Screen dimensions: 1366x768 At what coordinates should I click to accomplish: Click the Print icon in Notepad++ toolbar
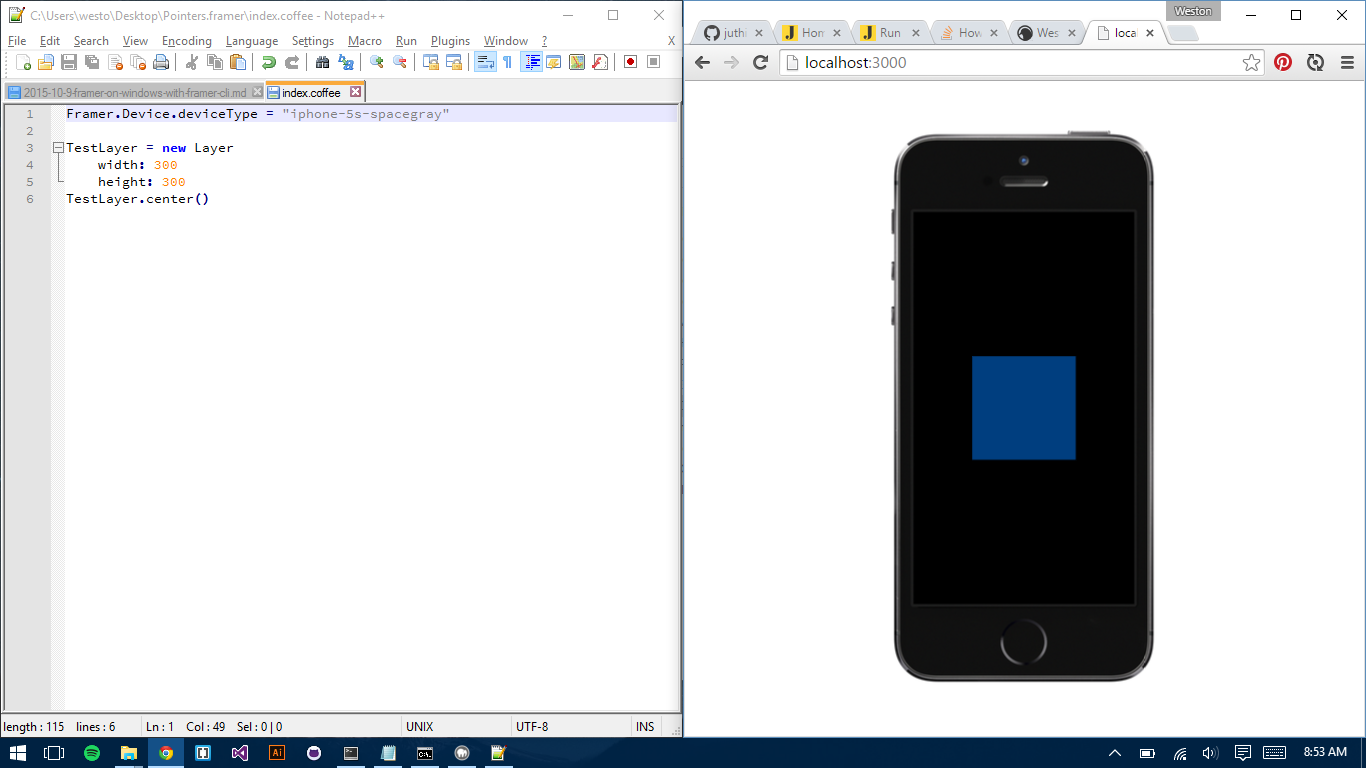pos(160,62)
